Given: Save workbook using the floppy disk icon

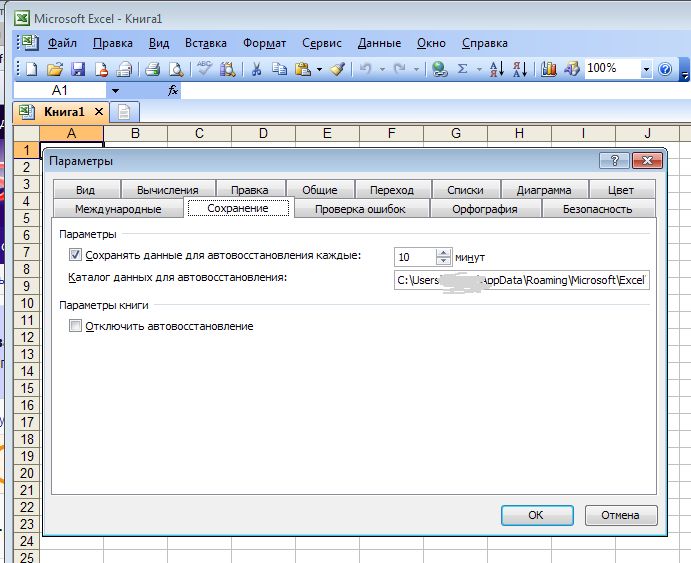Looking at the screenshot, I should click(78, 69).
